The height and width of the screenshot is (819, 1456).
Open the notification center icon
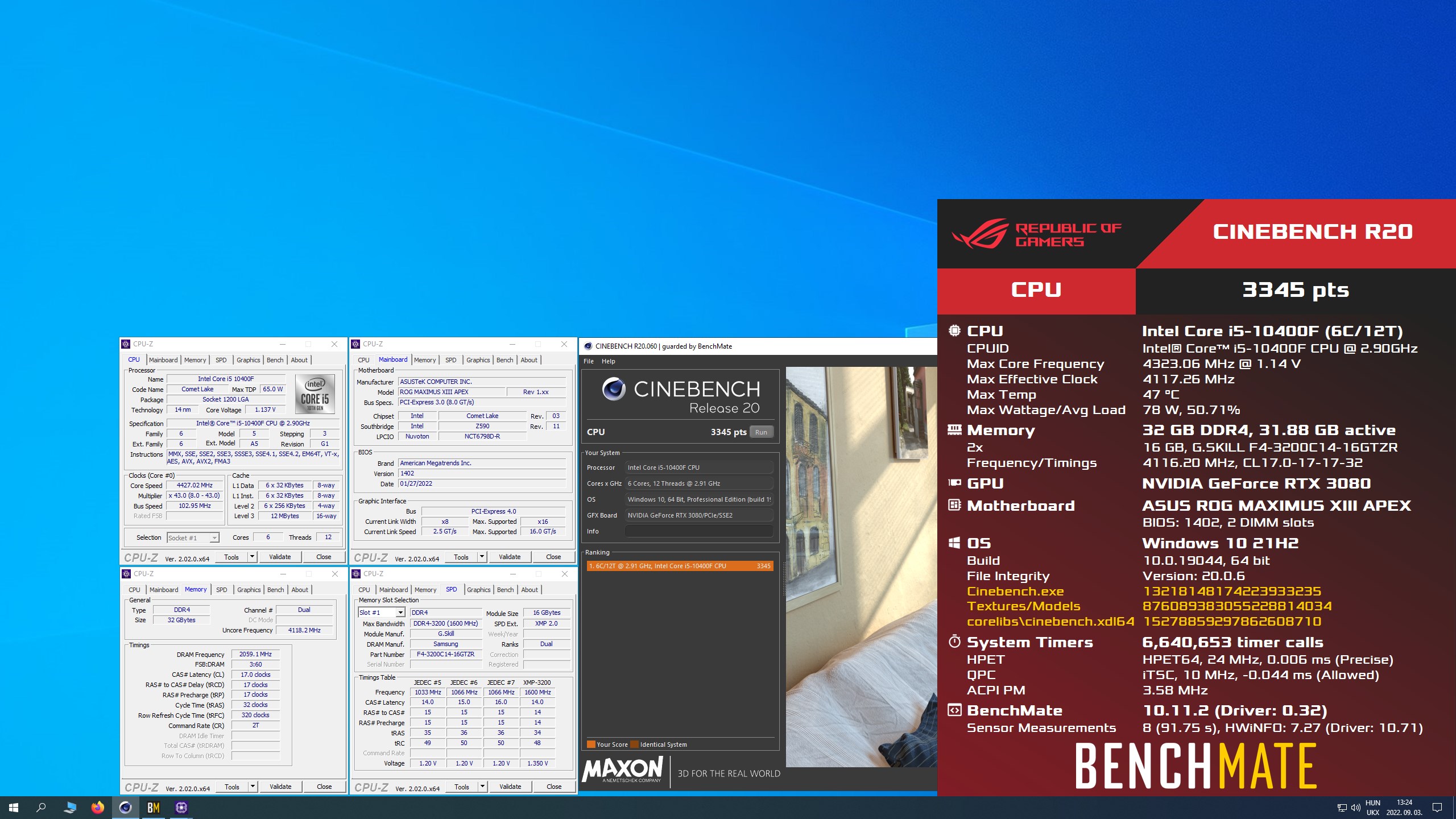(1437, 808)
